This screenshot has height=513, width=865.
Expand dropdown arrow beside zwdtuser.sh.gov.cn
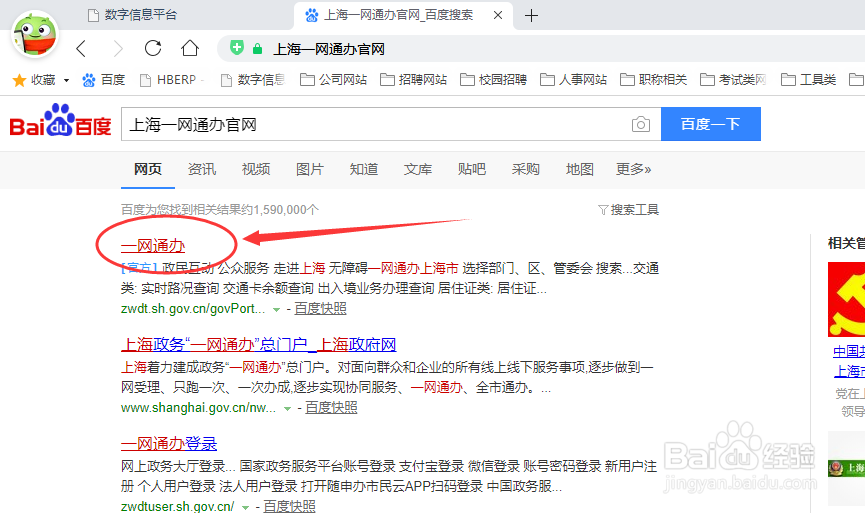[245, 507]
